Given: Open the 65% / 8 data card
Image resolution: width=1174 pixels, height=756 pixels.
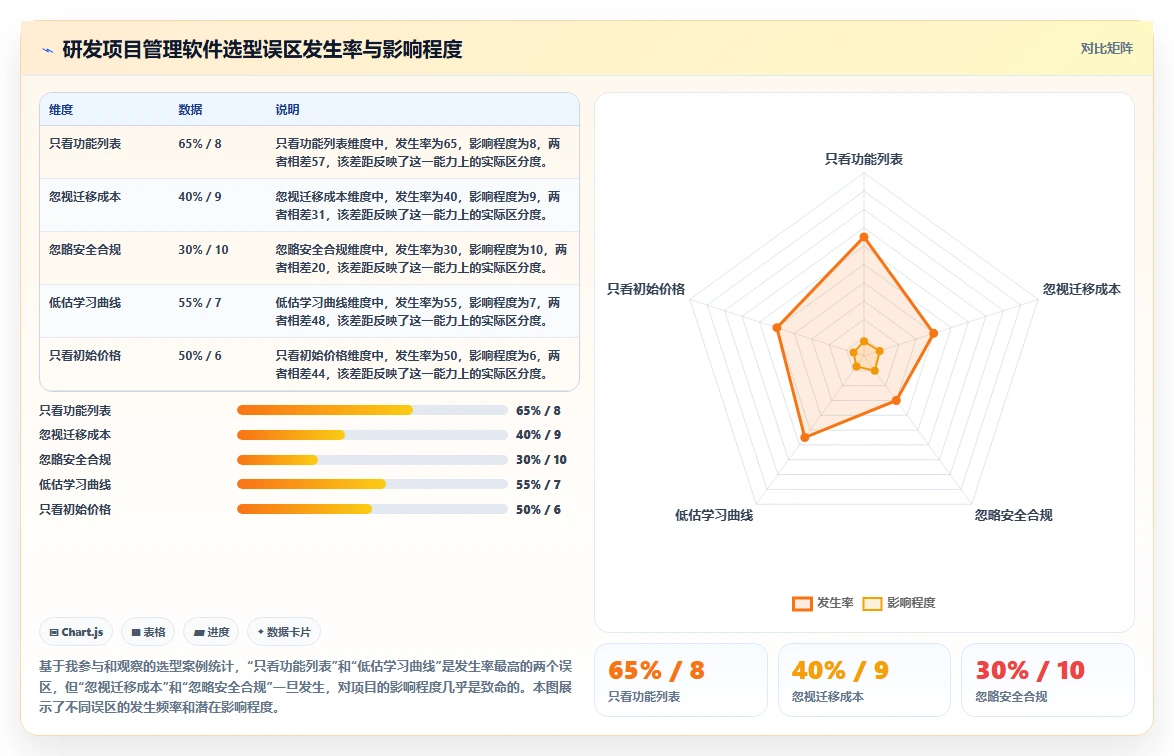Looking at the screenshot, I should point(681,680).
